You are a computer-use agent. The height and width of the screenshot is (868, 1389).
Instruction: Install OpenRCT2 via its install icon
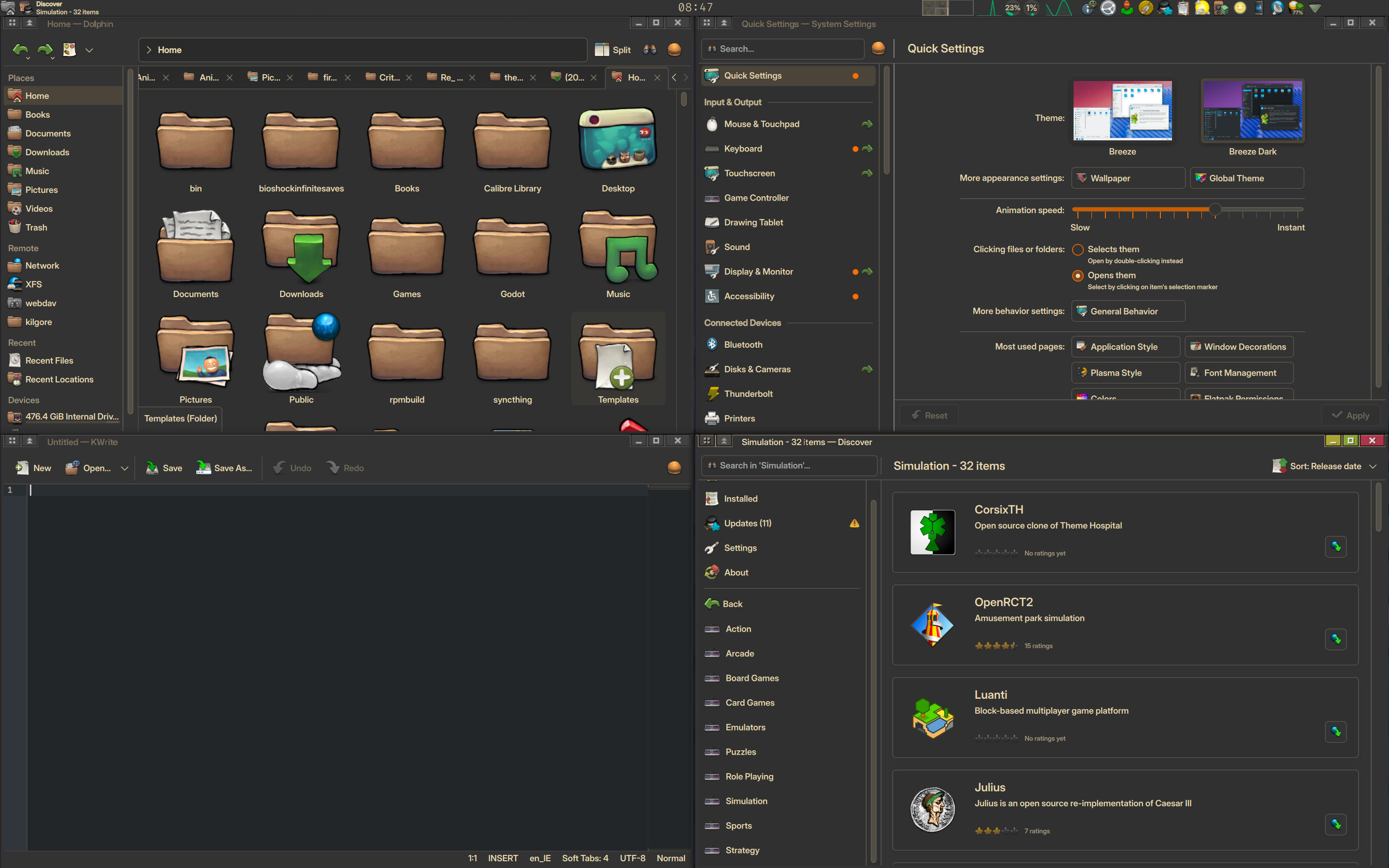(1335, 639)
